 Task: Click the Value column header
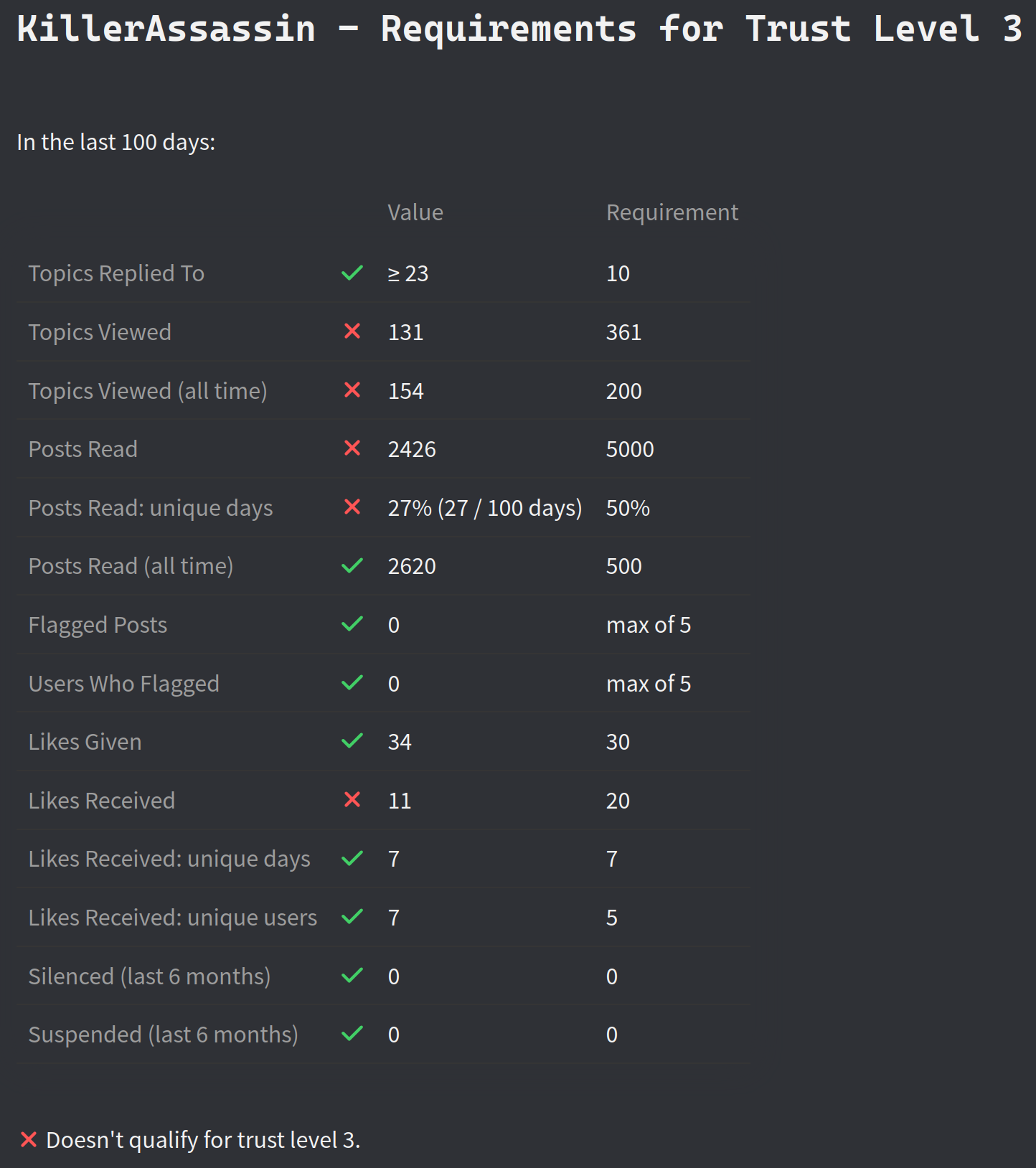(415, 212)
